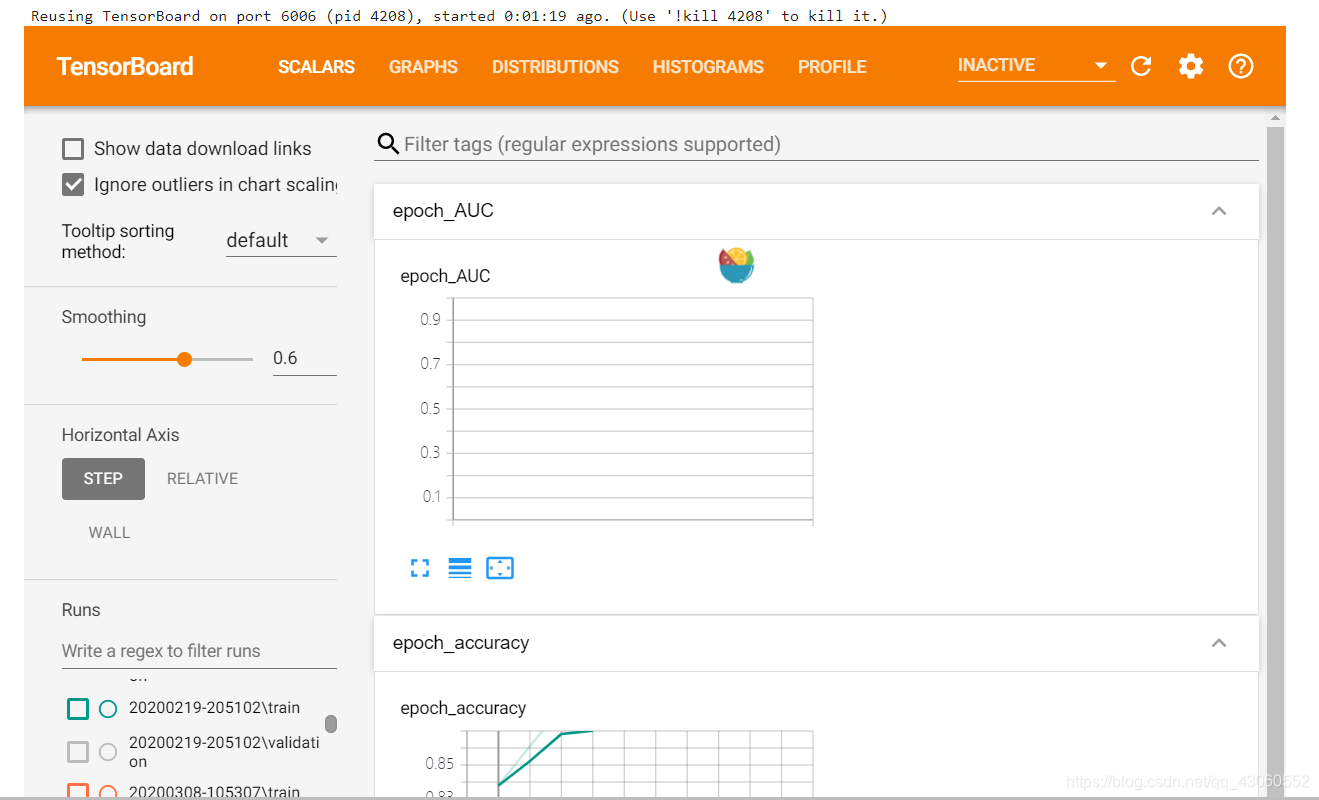The width and height of the screenshot is (1319, 800).
Task: Set horizontal axis to STEP
Action: tap(103, 479)
